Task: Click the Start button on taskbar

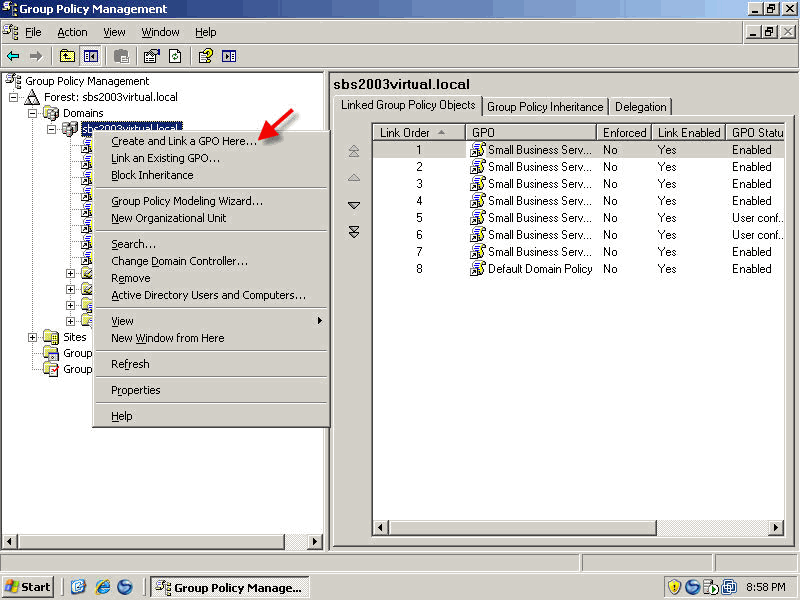Action: pos(29,587)
